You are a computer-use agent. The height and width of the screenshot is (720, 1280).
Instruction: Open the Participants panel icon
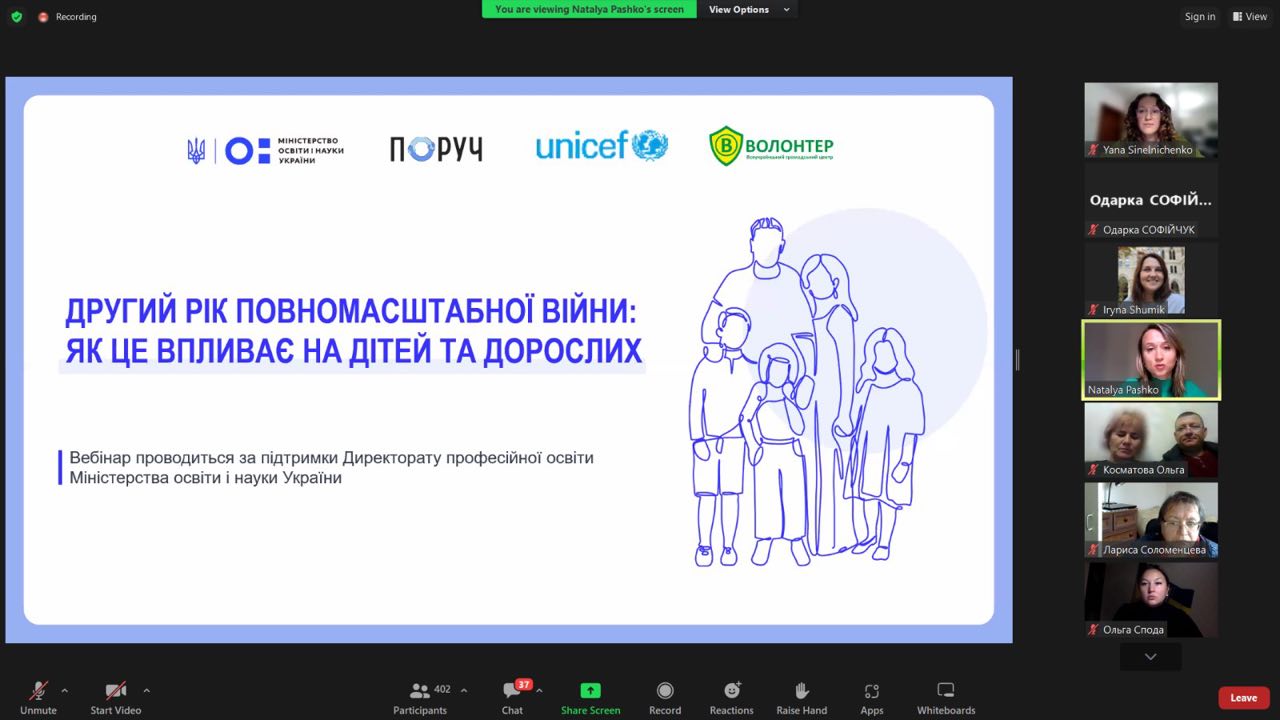(x=420, y=691)
